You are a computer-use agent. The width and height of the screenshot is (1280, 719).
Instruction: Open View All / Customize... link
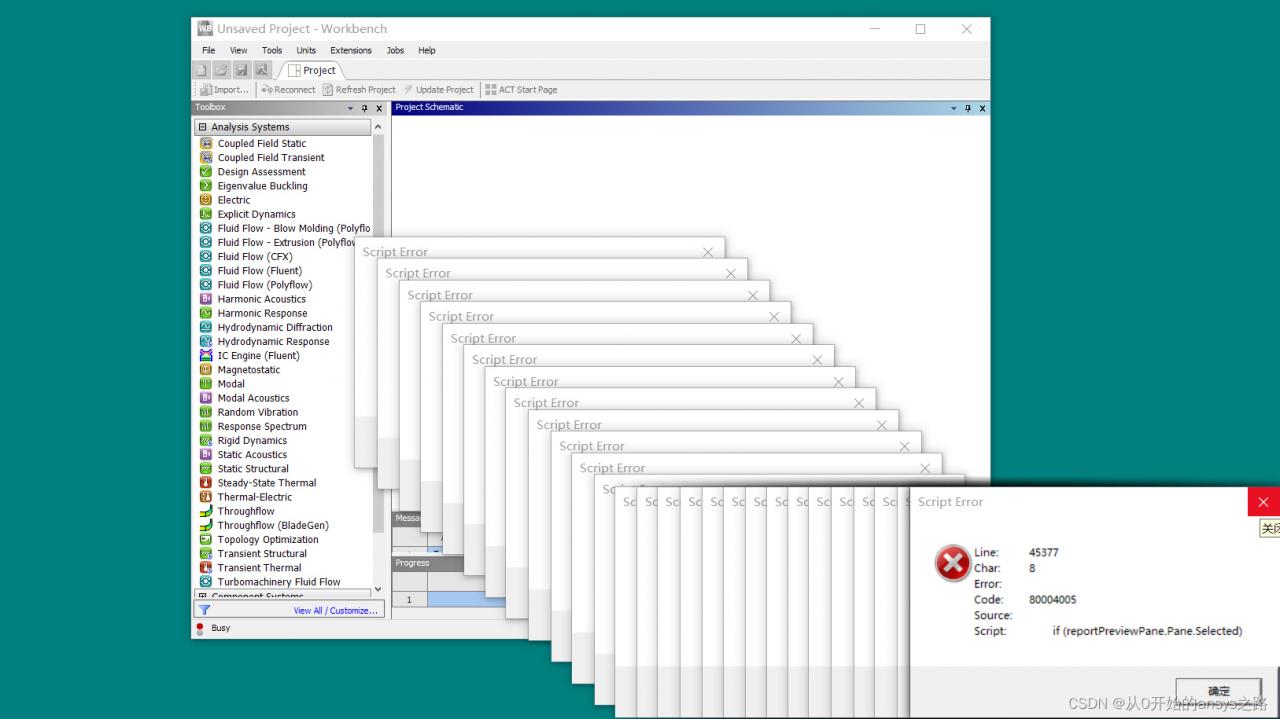click(336, 610)
